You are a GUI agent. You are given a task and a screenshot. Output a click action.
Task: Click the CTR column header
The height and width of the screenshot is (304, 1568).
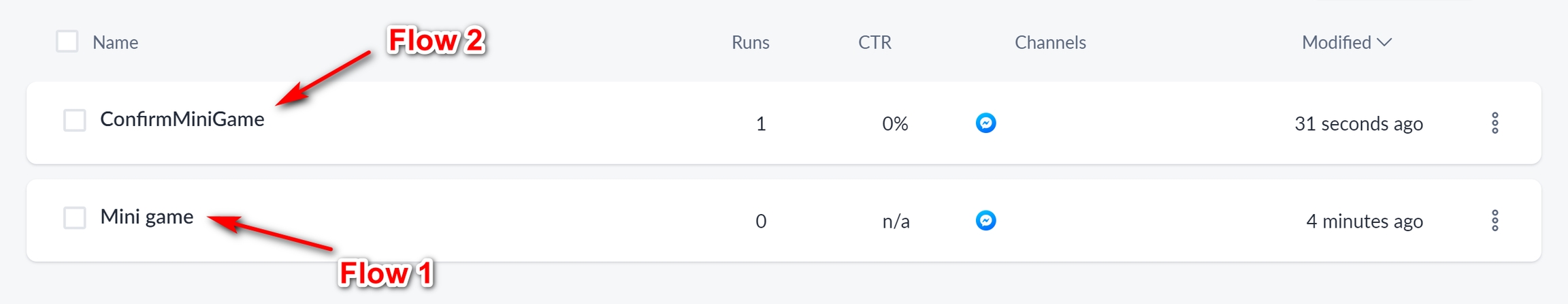[875, 42]
